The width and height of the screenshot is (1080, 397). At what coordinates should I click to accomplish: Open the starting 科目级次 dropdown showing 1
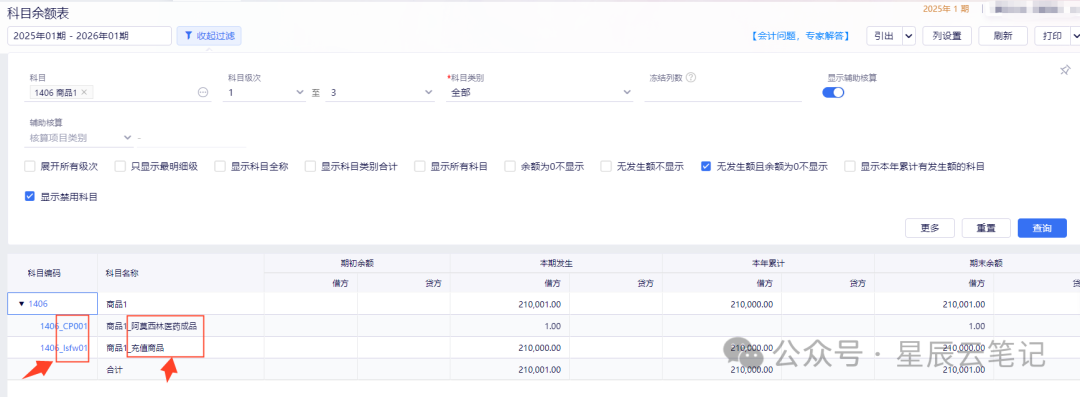pos(264,92)
